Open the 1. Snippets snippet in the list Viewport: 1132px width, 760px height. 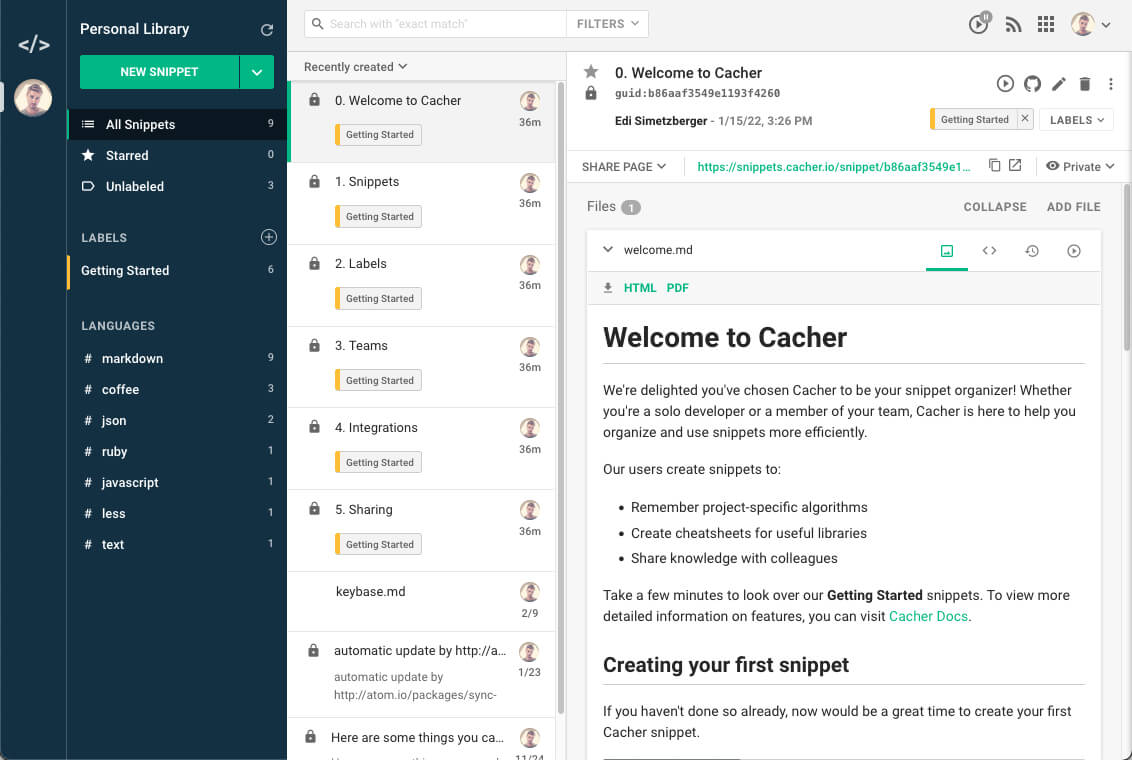click(422, 204)
